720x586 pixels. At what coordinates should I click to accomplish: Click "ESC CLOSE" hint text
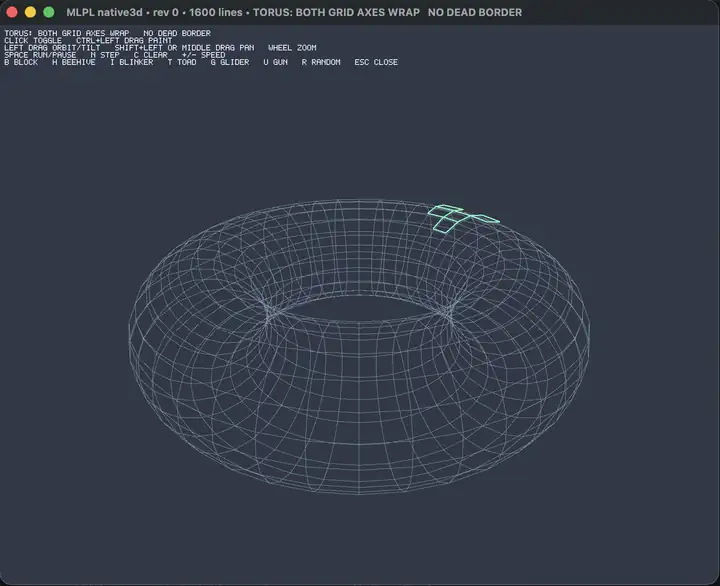[x=376, y=62]
